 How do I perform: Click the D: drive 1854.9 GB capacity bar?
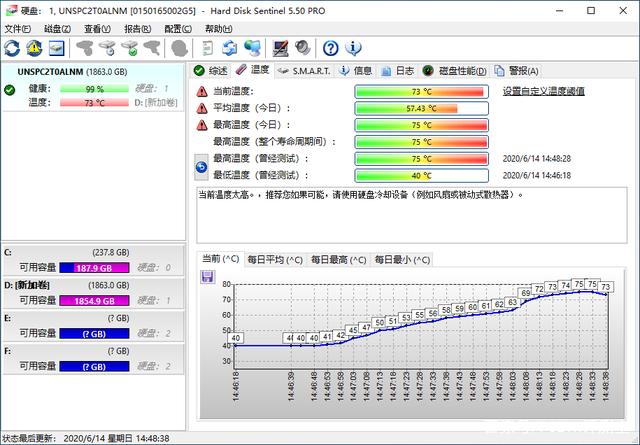[94, 301]
